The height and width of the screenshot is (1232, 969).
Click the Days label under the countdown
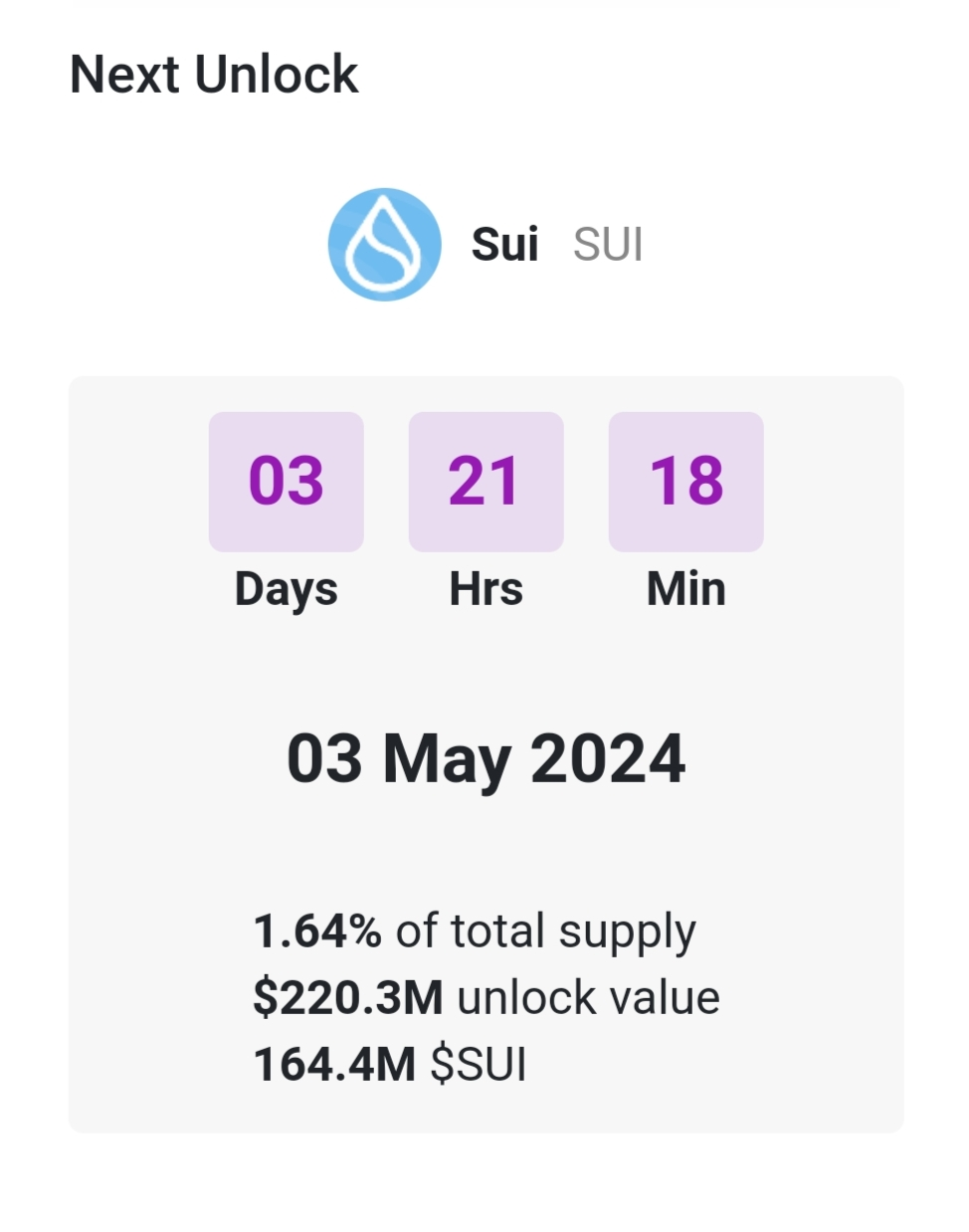click(287, 589)
